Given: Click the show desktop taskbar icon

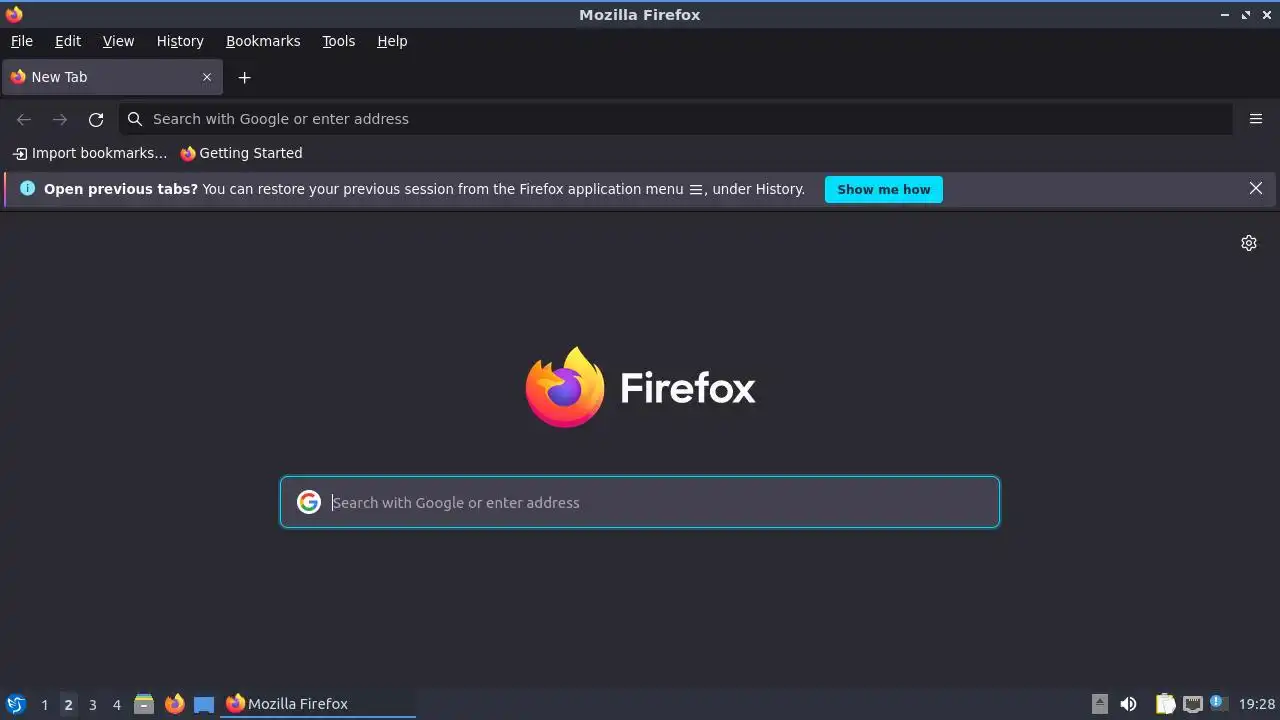Looking at the screenshot, I should pyautogui.click(x=204, y=704).
